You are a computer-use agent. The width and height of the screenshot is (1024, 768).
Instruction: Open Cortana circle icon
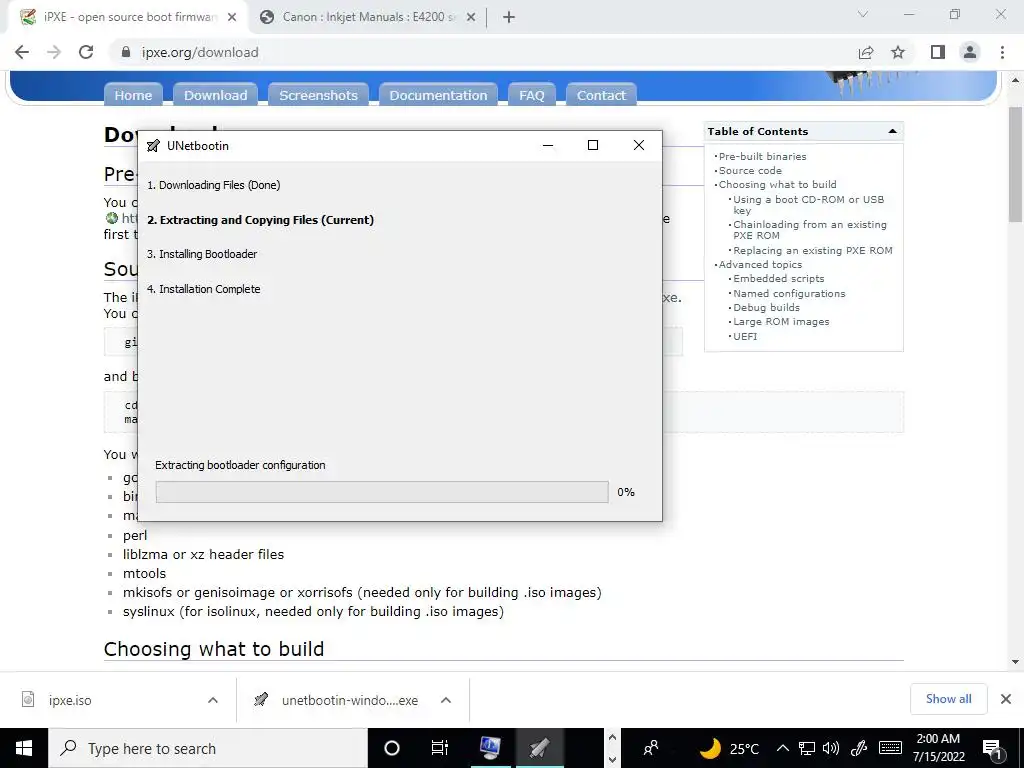coord(392,748)
